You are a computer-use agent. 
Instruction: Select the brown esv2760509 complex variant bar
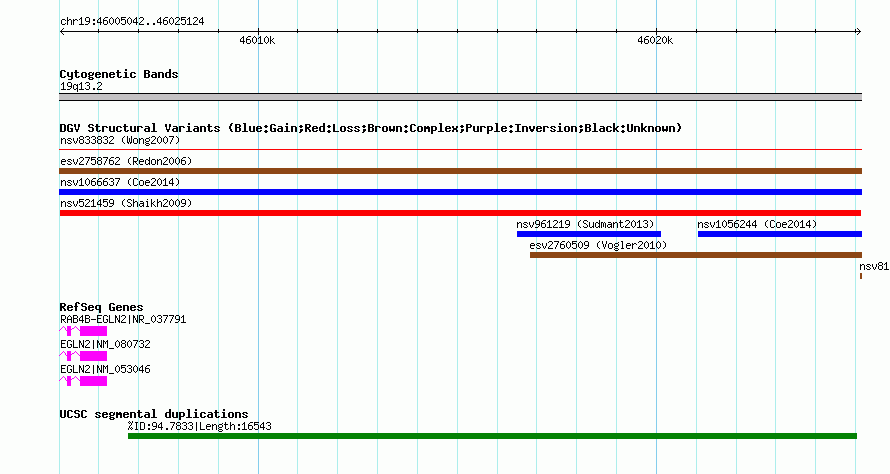(x=696, y=255)
